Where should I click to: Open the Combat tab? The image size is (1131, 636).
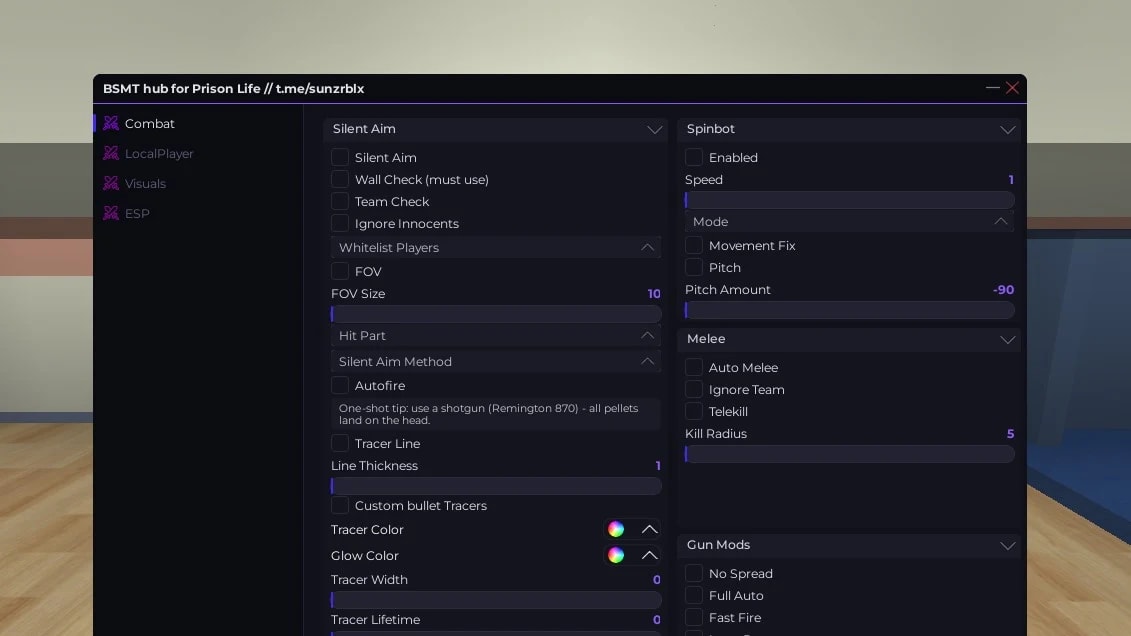coord(149,123)
